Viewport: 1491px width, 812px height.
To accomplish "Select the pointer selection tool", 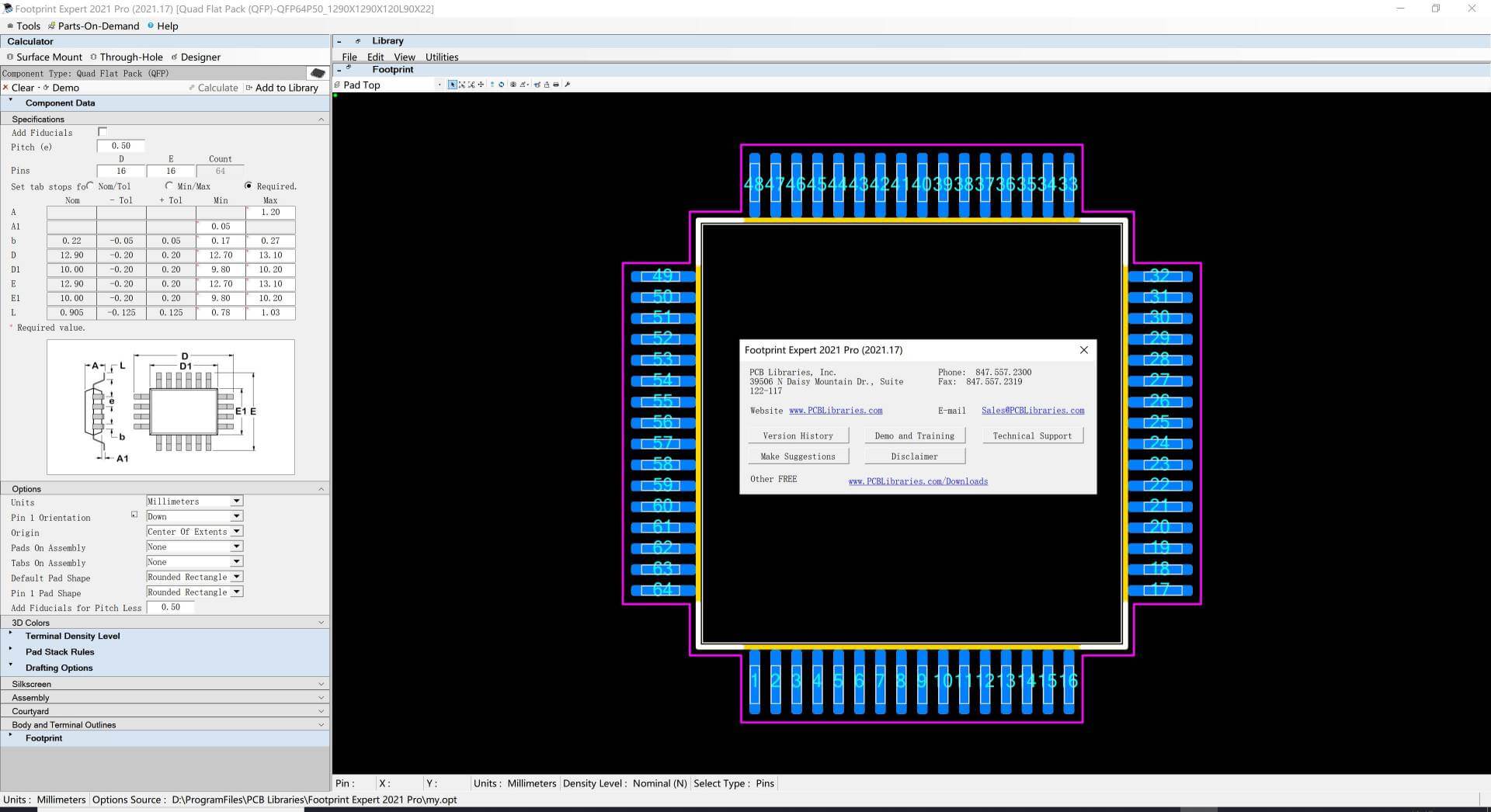I will point(453,85).
